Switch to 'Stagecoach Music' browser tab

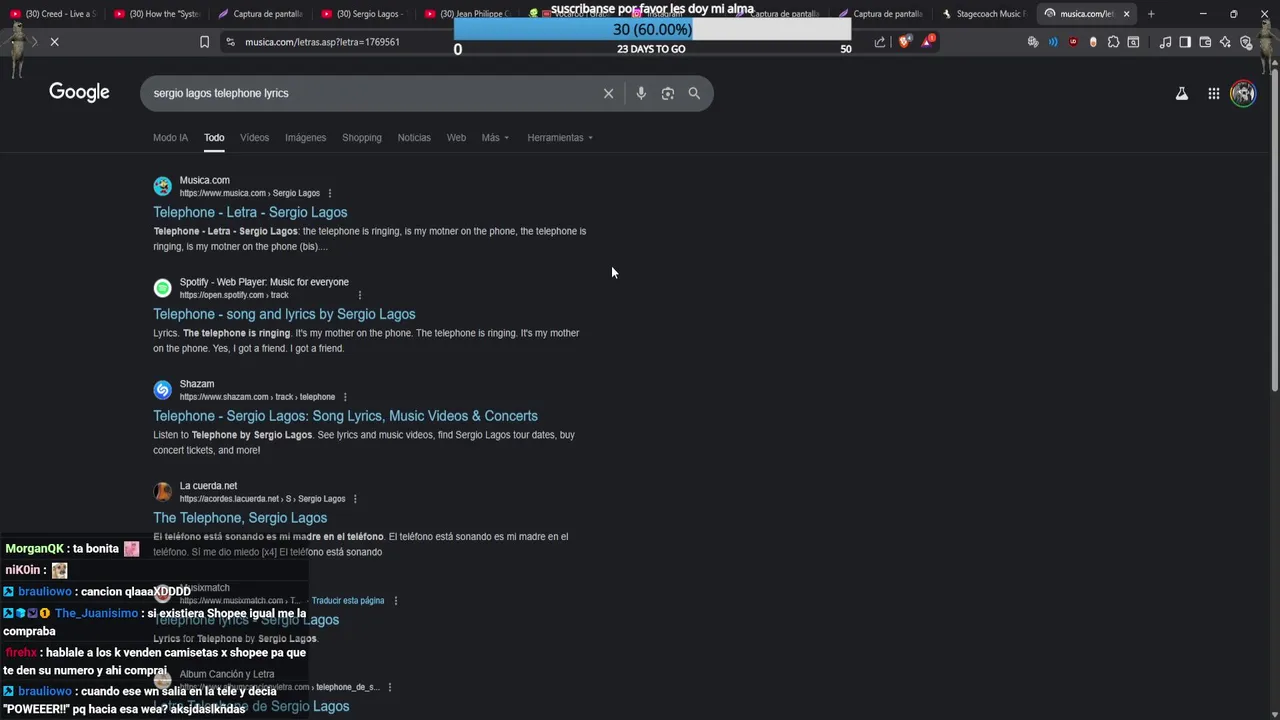click(984, 14)
